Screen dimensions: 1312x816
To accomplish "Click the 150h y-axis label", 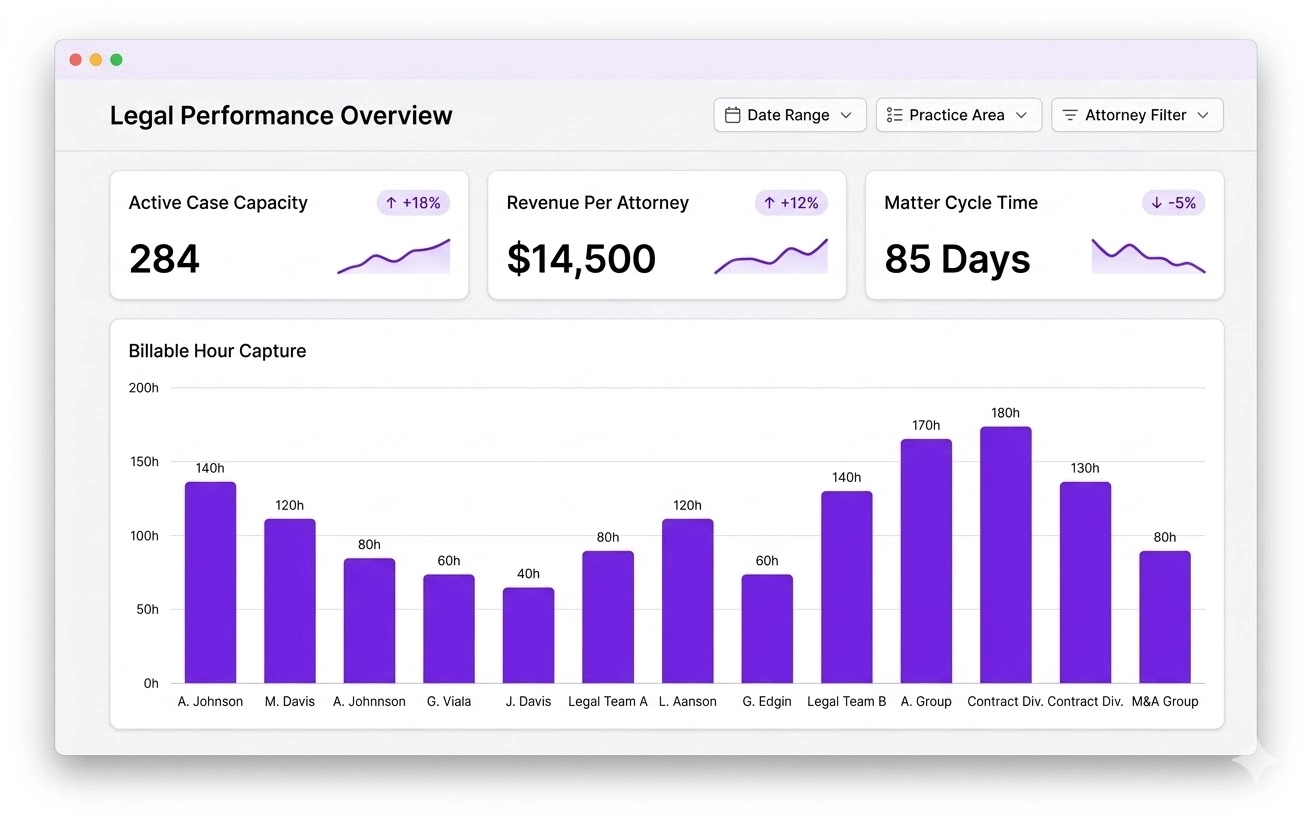I will 144,462.
